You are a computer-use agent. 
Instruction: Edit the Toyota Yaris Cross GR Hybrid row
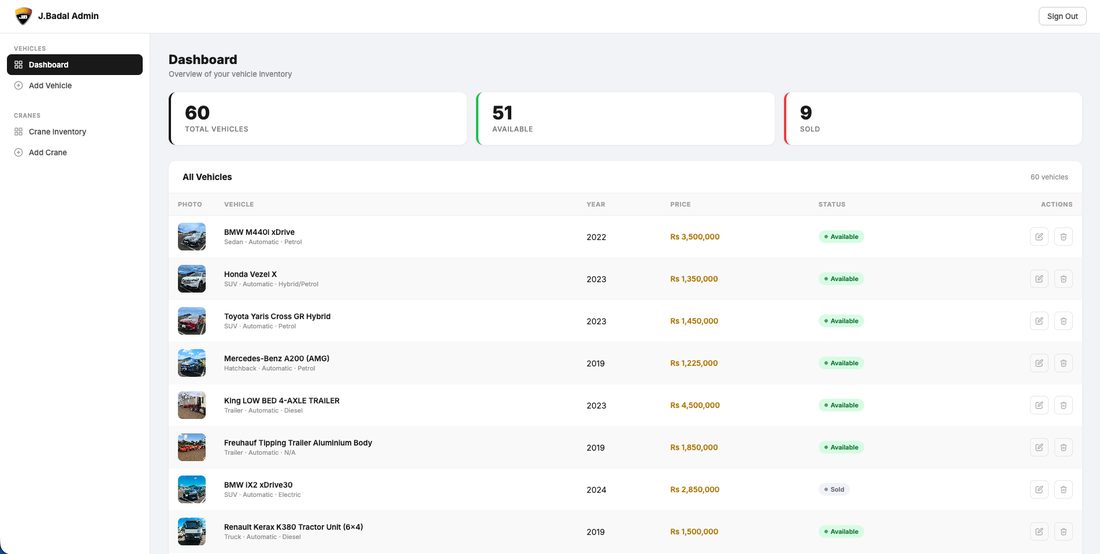tap(1039, 321)
